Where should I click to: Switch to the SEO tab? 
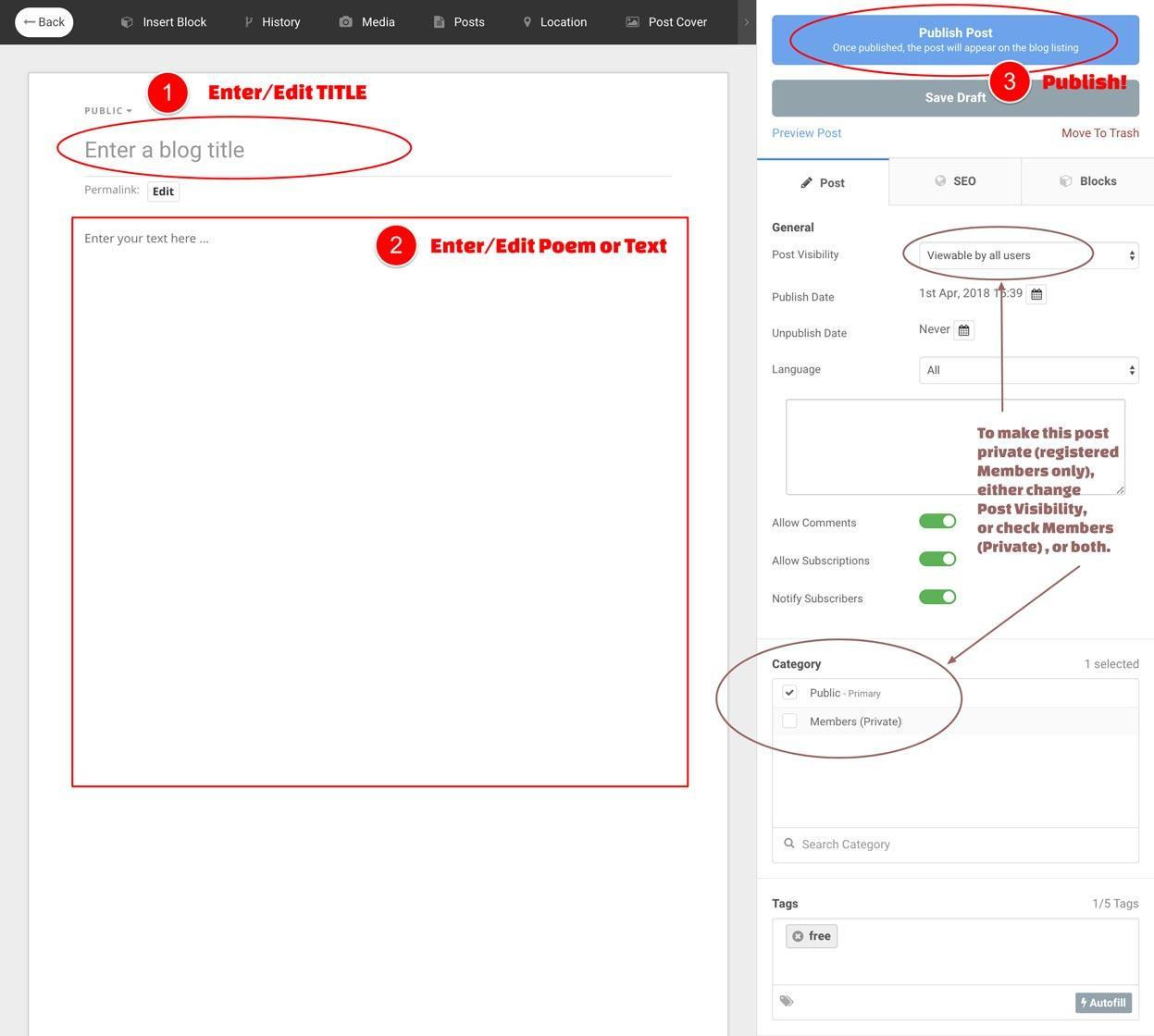point(954,181)
